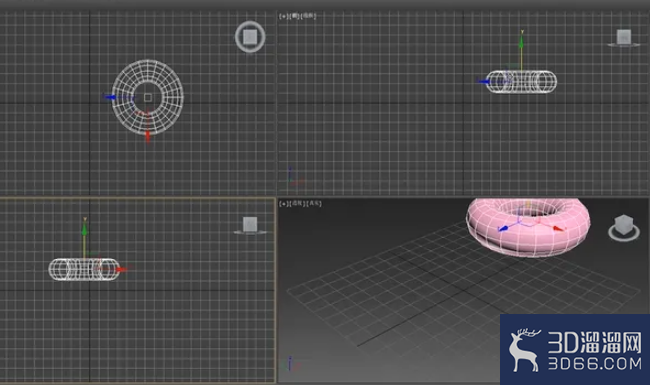The width and height of the screenshot is (650, 385).
Task: Open the view name label menu in top-right viewport
Action: coord(295,16)
